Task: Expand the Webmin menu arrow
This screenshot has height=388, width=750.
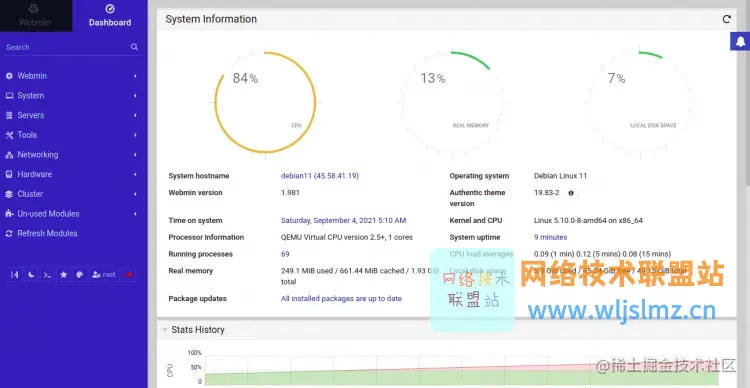Action: [x=135, y=76]
